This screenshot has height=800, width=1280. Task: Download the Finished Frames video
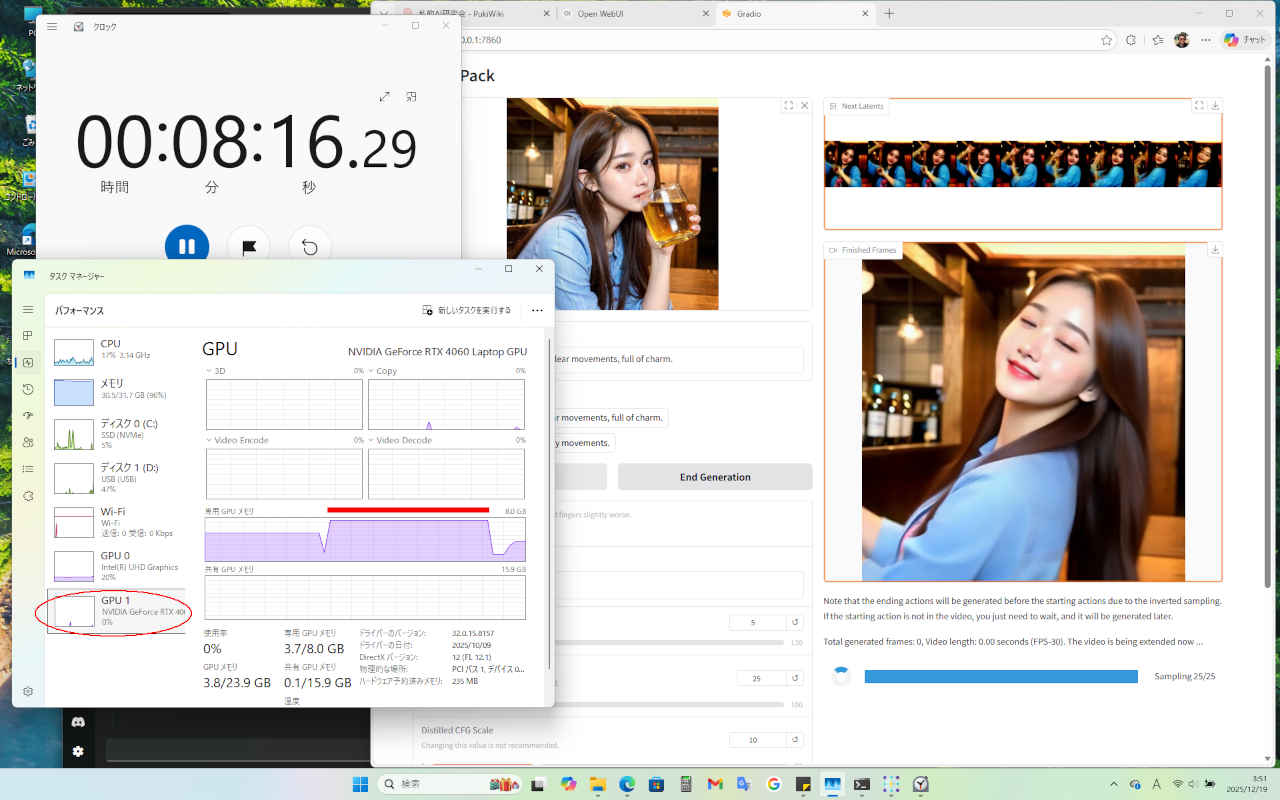[x=1215, y=250]
